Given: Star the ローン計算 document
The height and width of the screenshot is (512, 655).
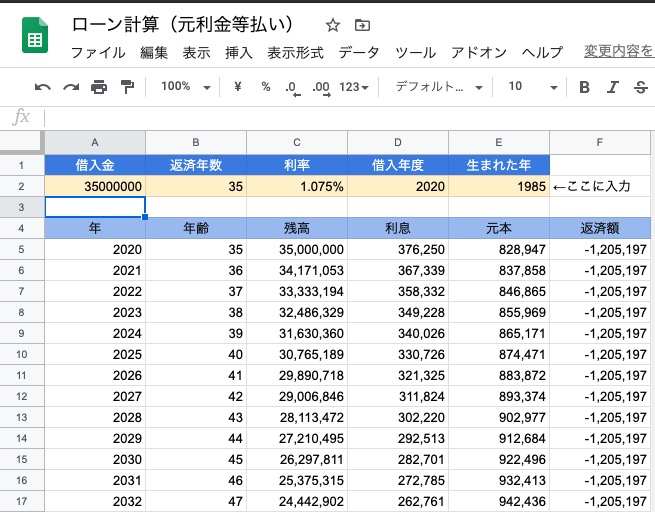Looking at the screenshot, I should pos(333,25).
